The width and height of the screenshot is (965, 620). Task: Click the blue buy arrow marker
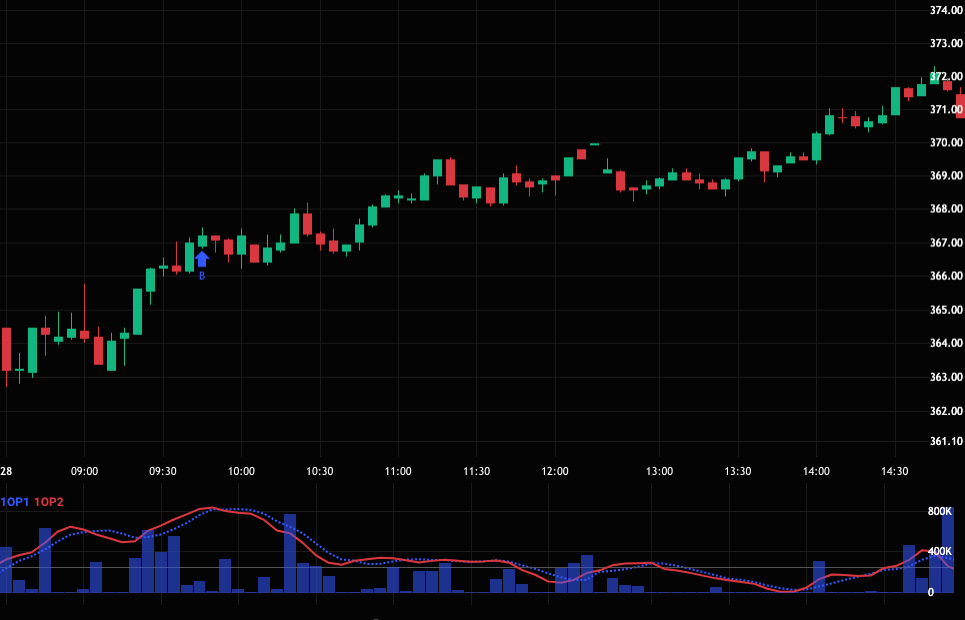tap(202, 259)
